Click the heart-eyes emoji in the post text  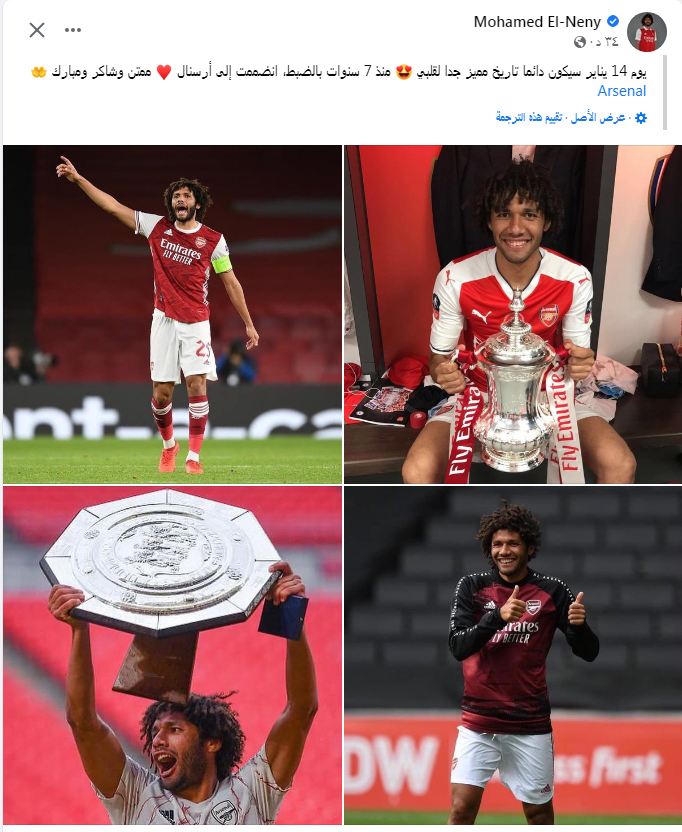coord(404,72)
